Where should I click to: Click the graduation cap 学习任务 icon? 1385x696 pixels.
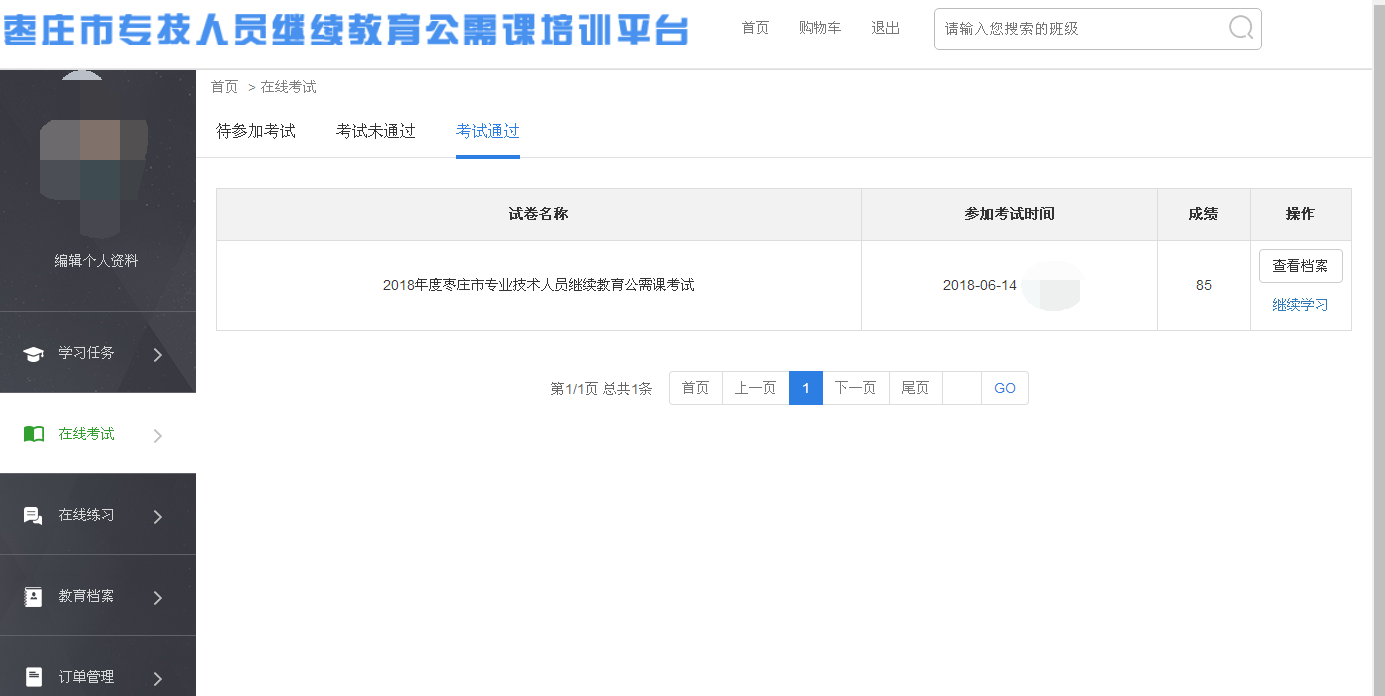click(x=33, y=354)
